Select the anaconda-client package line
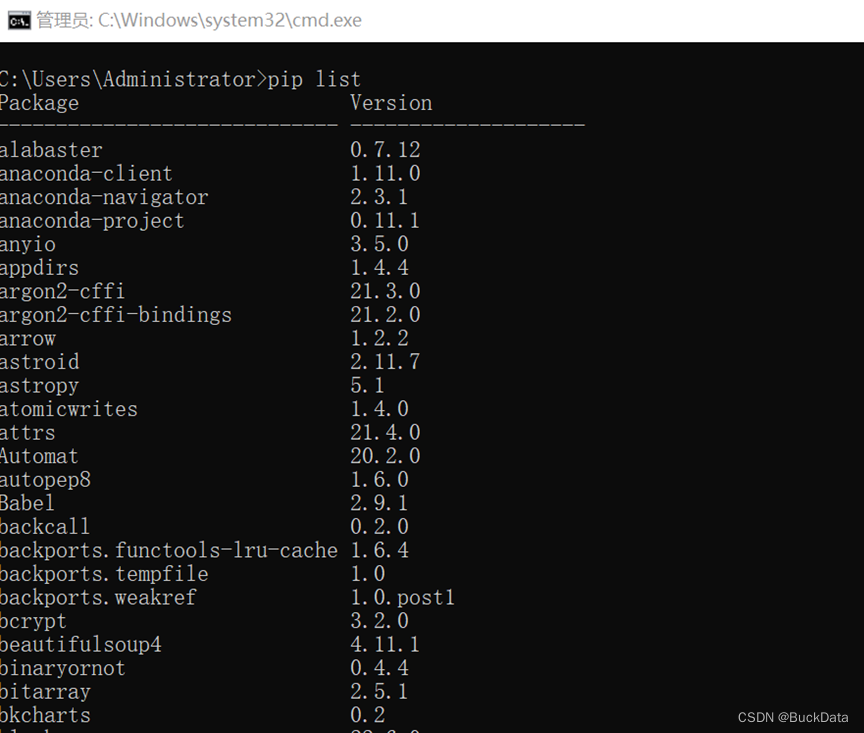 (x=86, y=173)
